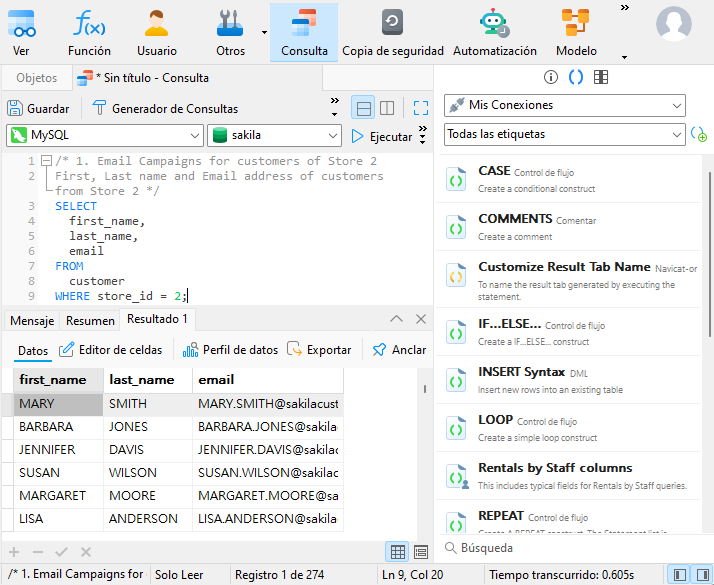This screenshot has height=585, width=714.
Task: Click the Búsqueda search field
Action: click(x=573, y=548)
